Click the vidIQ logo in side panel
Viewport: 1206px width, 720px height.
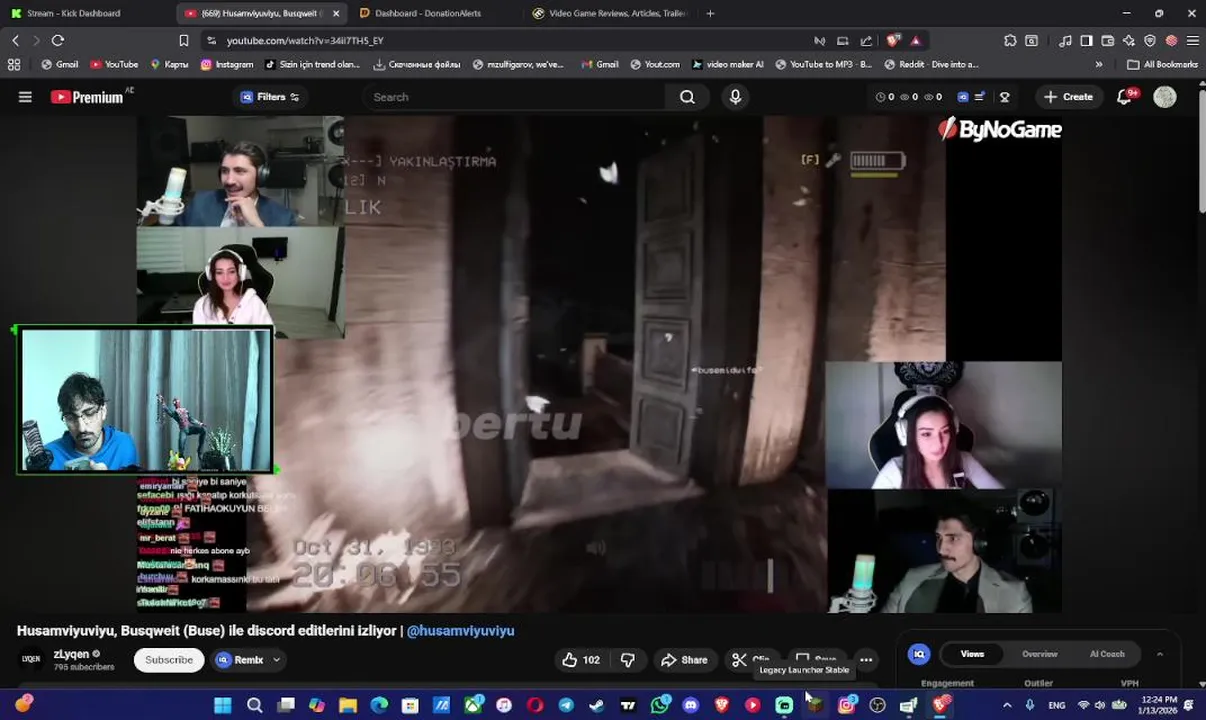[x=918, y=654]
